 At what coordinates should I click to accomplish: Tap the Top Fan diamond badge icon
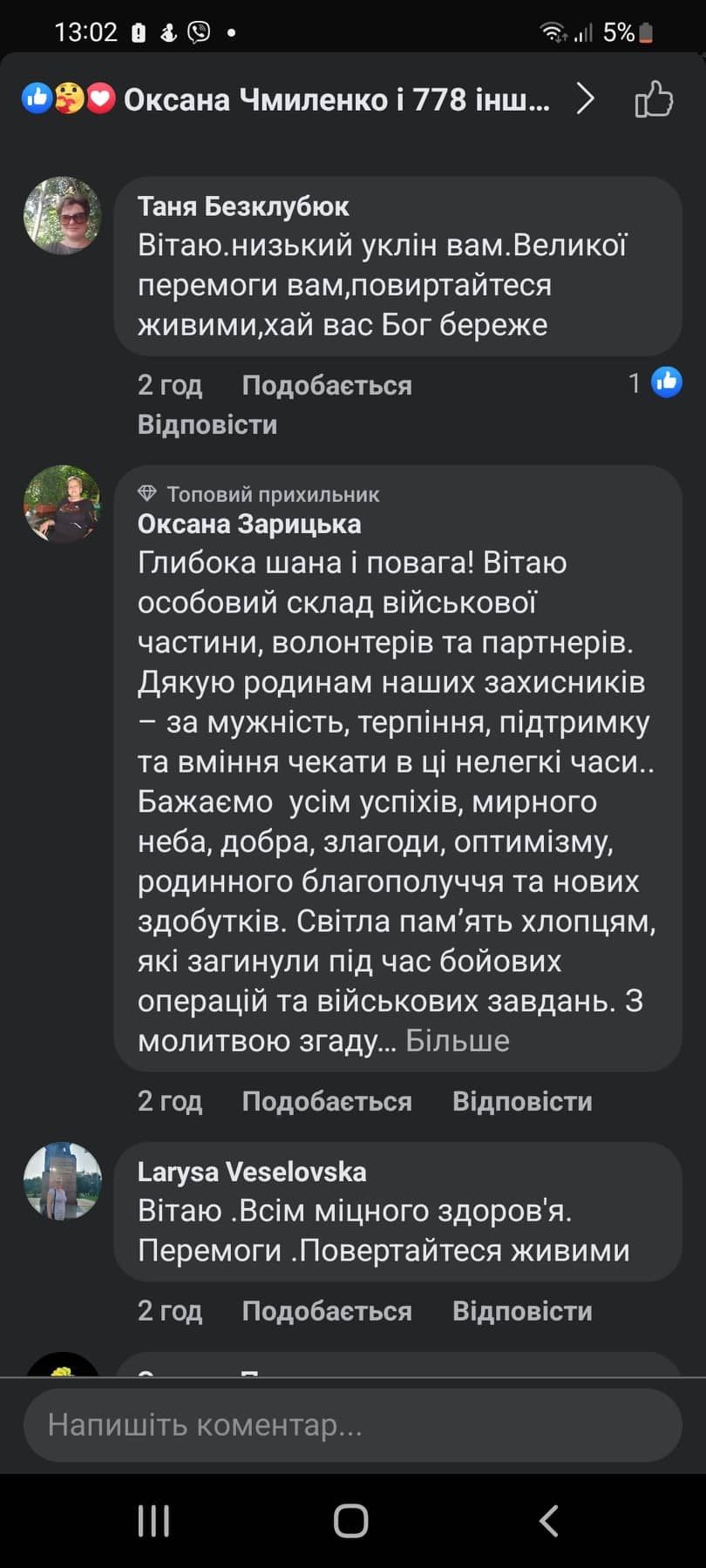pyautogui.click(x=146, y=493)
